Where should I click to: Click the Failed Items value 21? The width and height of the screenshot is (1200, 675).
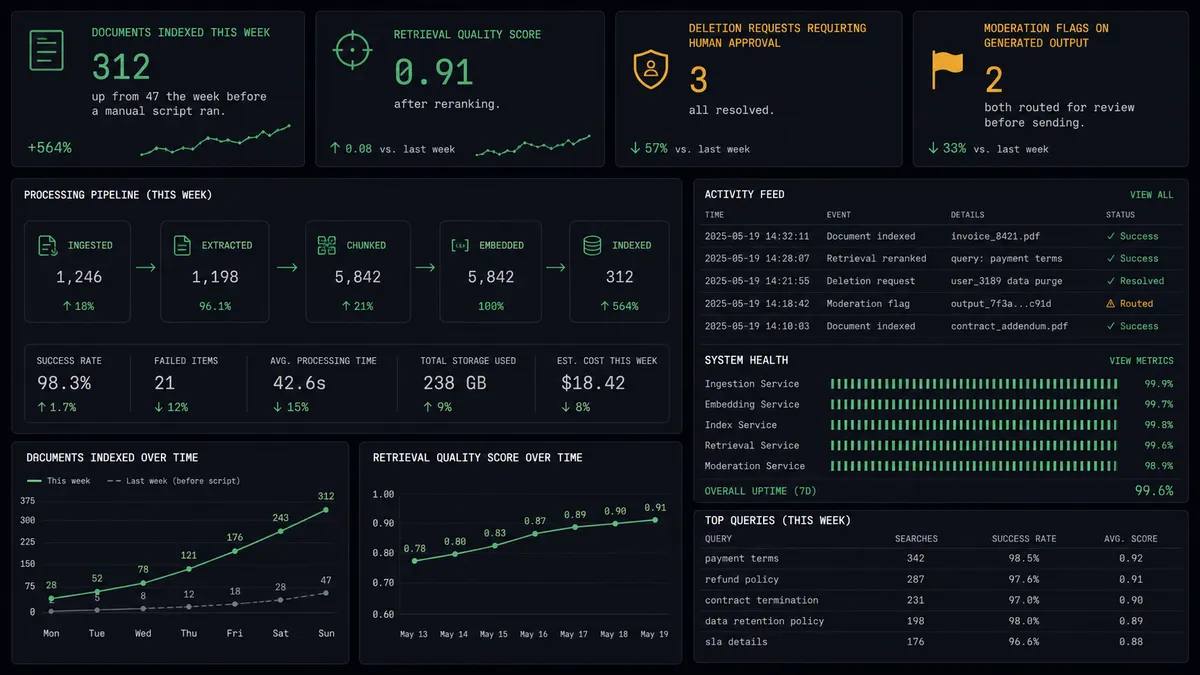pyautogui.click(x=165, y=383)
